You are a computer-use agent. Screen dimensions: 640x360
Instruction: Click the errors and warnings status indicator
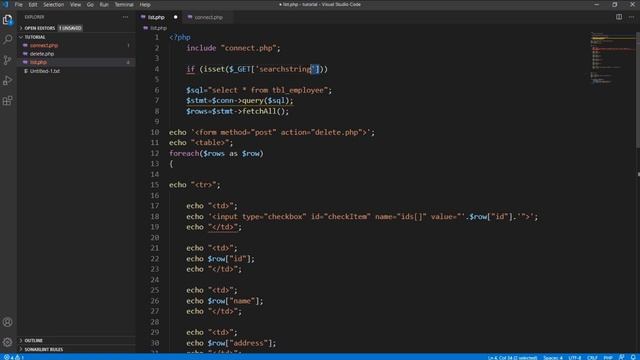pos(13,357)
